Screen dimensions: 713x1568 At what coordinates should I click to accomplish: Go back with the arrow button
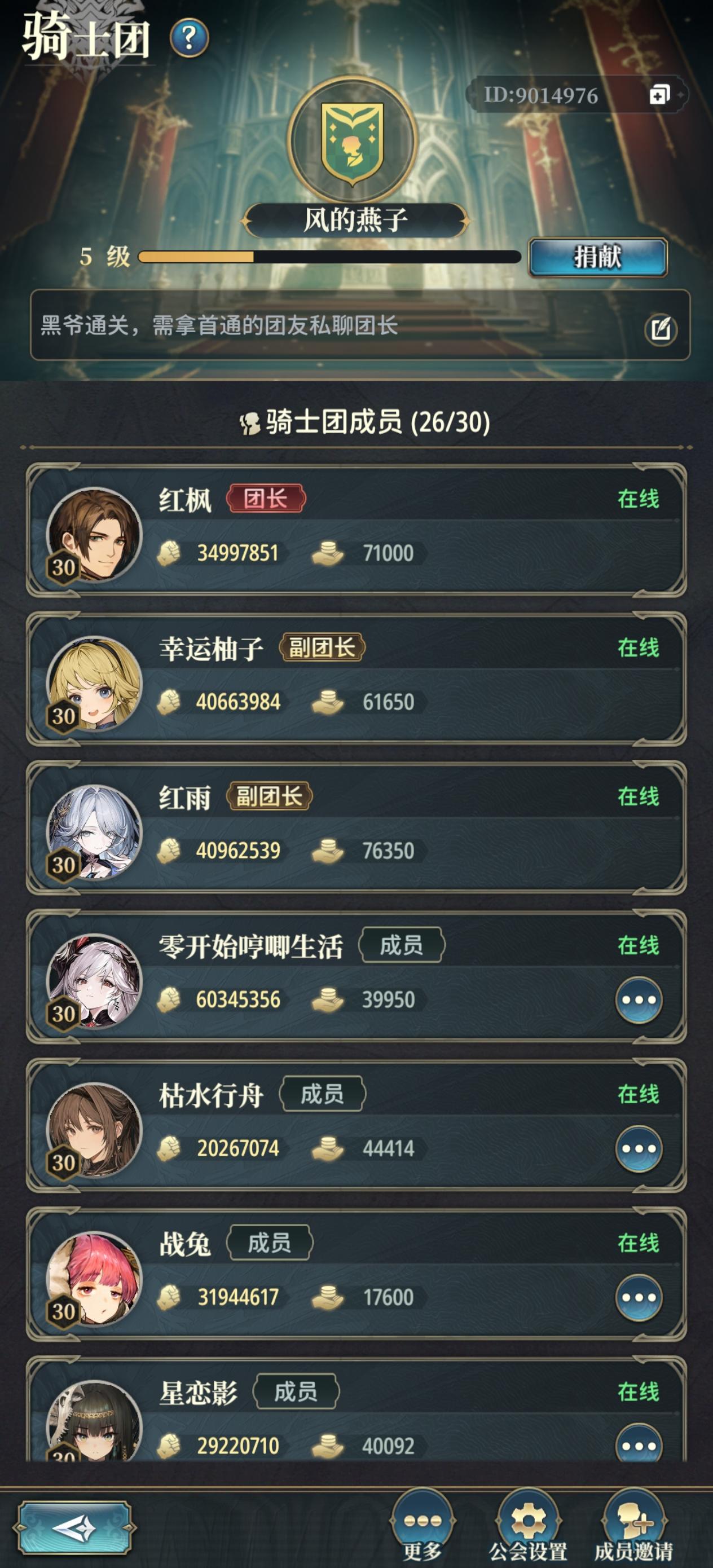pos(75,1529)
